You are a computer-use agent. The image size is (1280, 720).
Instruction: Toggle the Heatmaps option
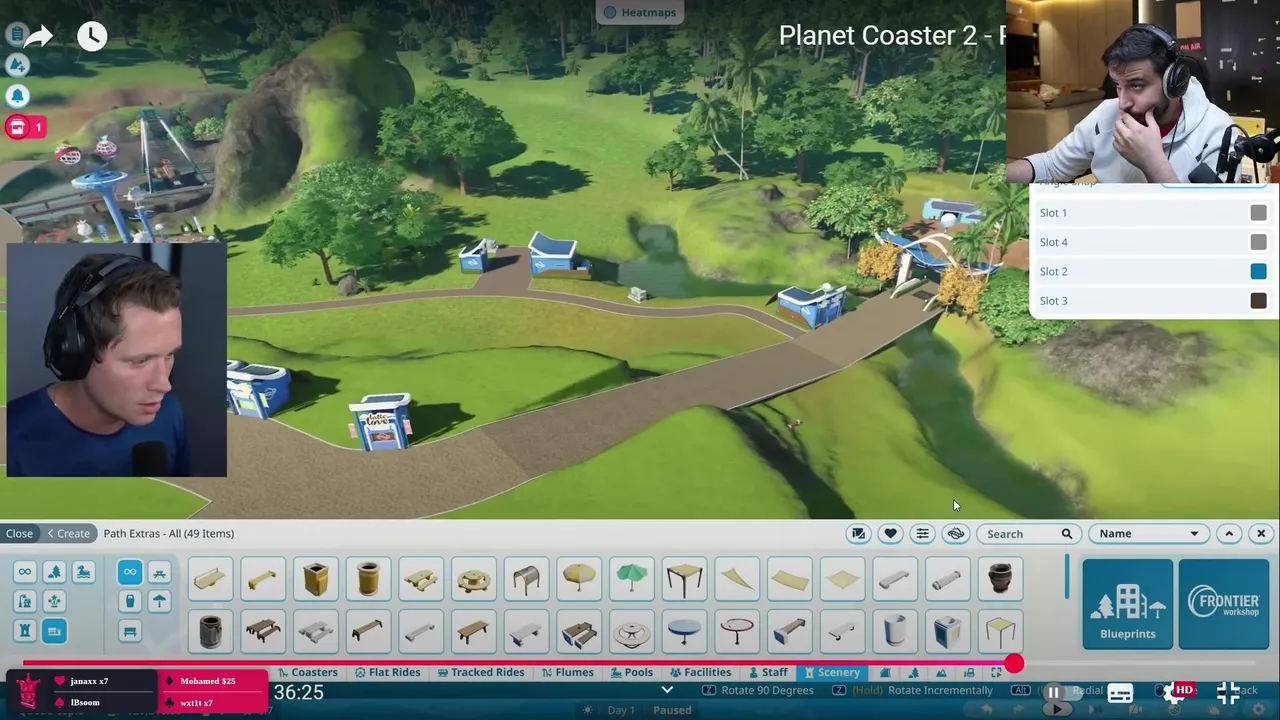(x=640, y=12)
